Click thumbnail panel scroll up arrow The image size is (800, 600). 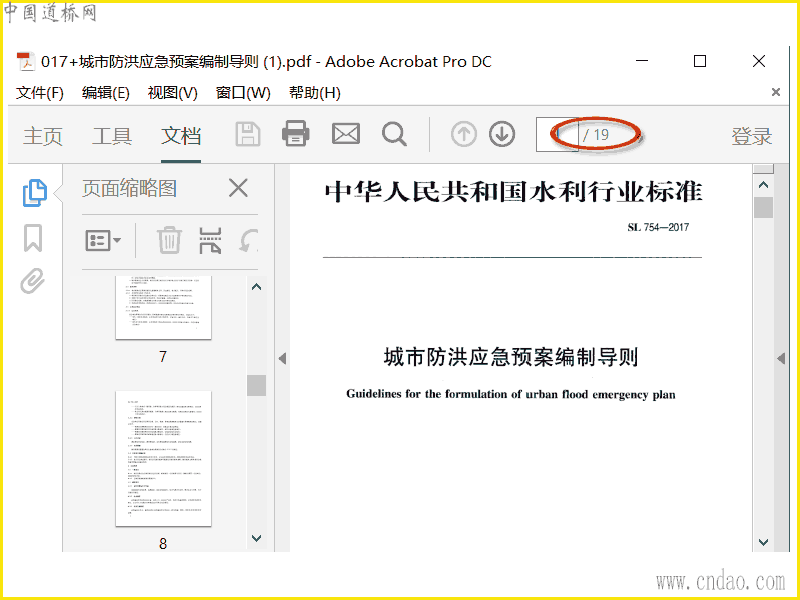click(257, 287)
